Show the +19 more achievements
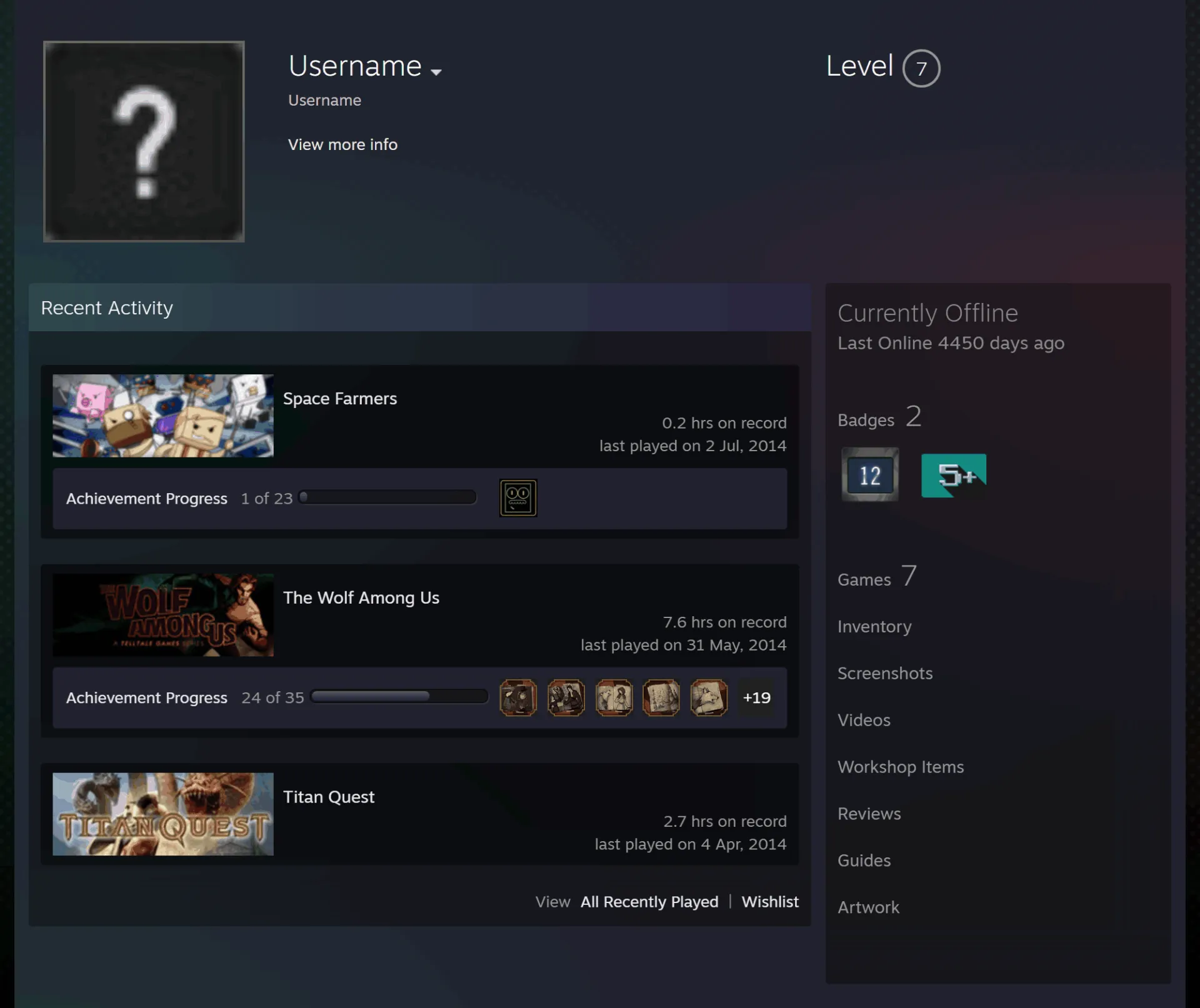Screen dimensions: 1200x1008 756,697
